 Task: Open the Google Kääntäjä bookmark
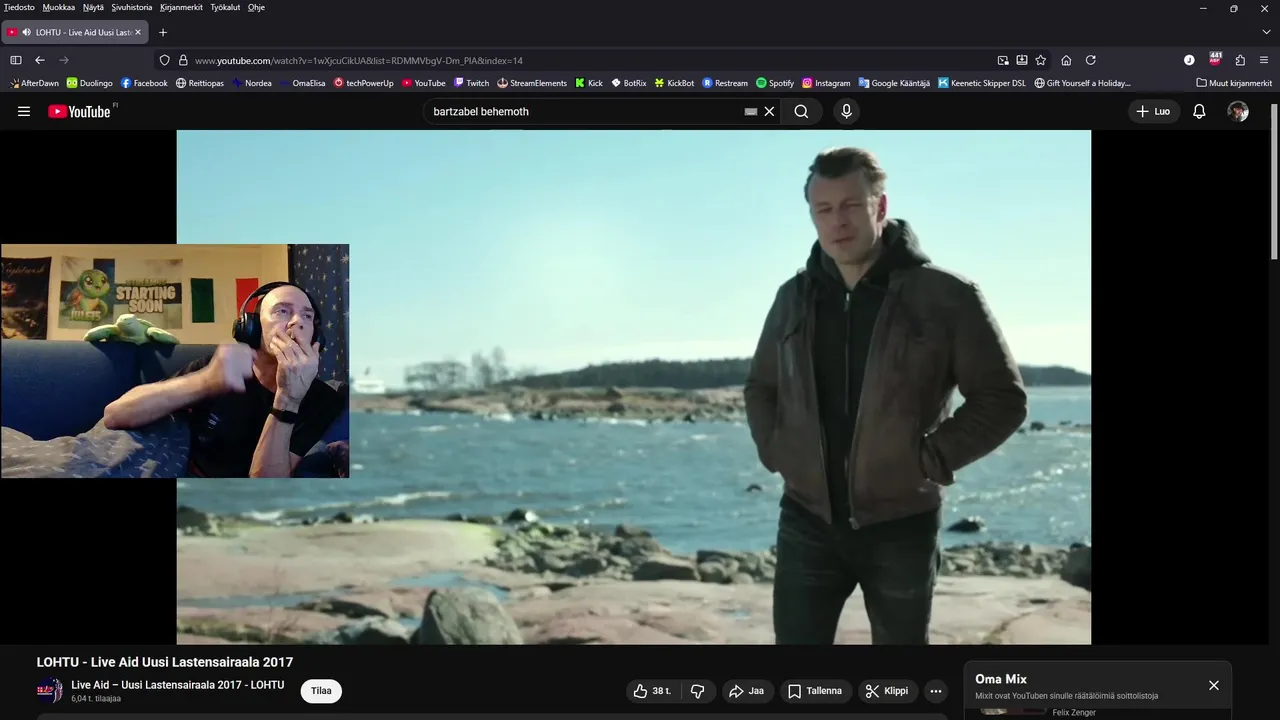pos(895,83)
